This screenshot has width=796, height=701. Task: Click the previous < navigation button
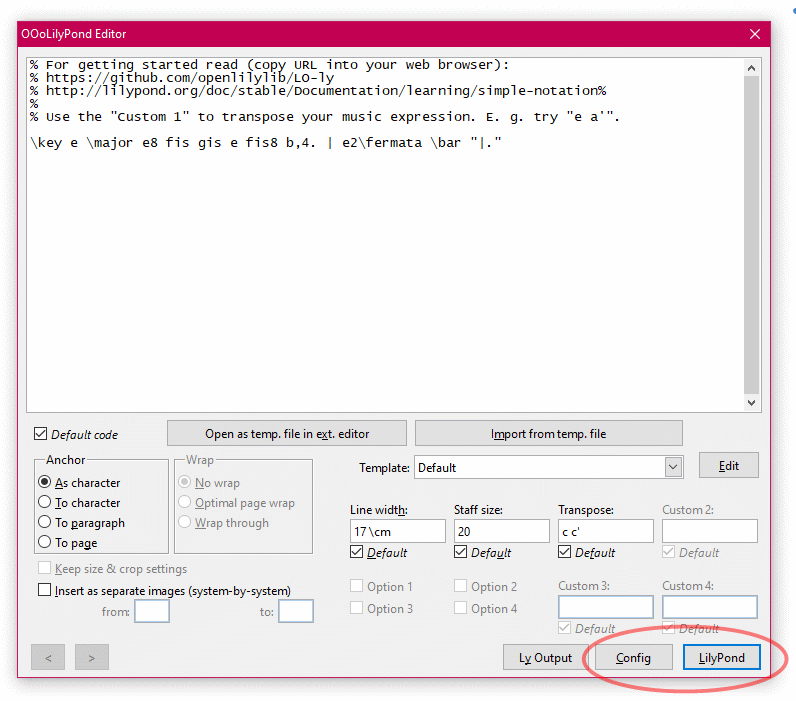click(48, 657)
